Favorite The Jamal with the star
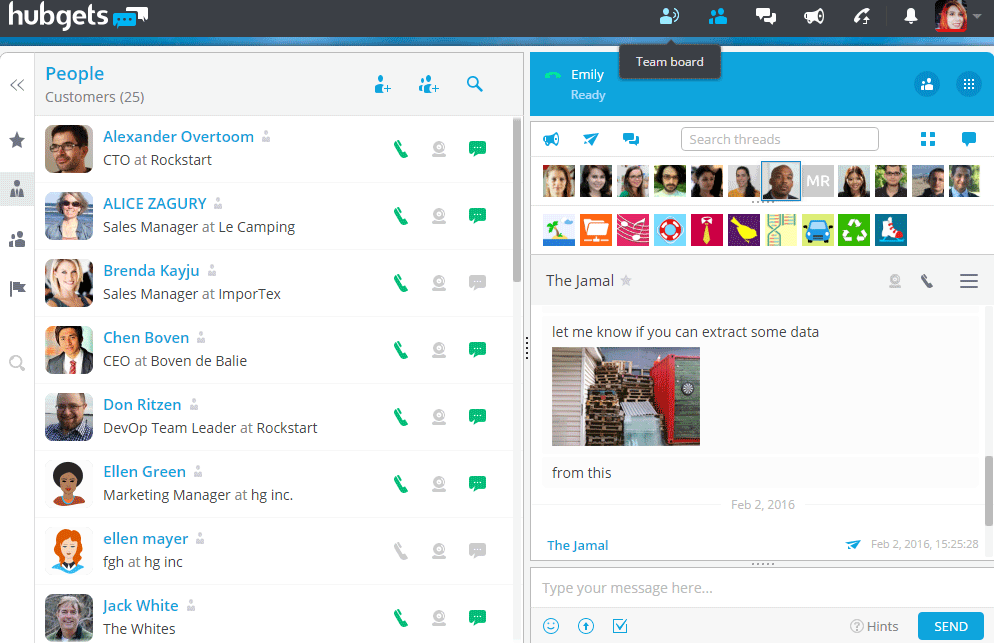 point(626,280)
